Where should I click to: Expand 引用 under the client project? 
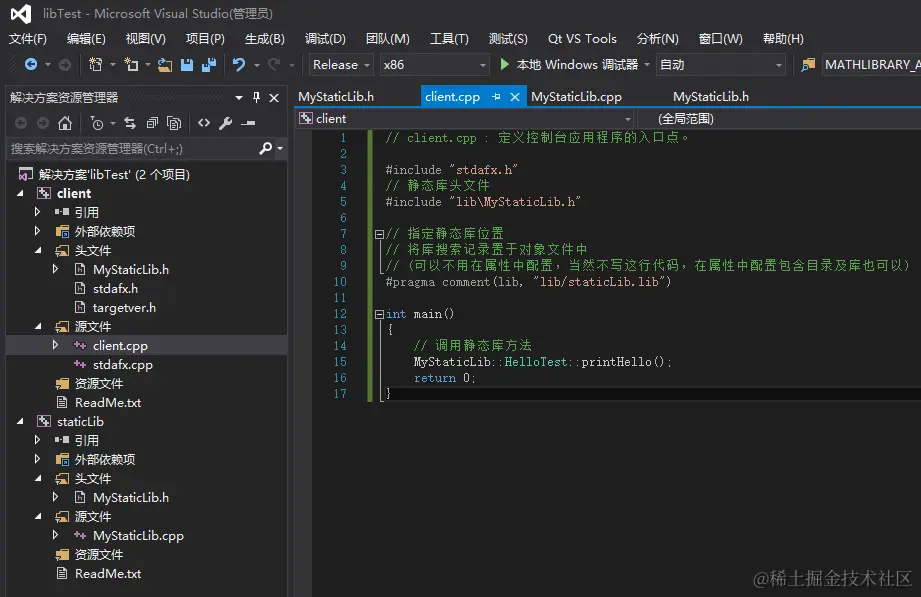(38, 212)
